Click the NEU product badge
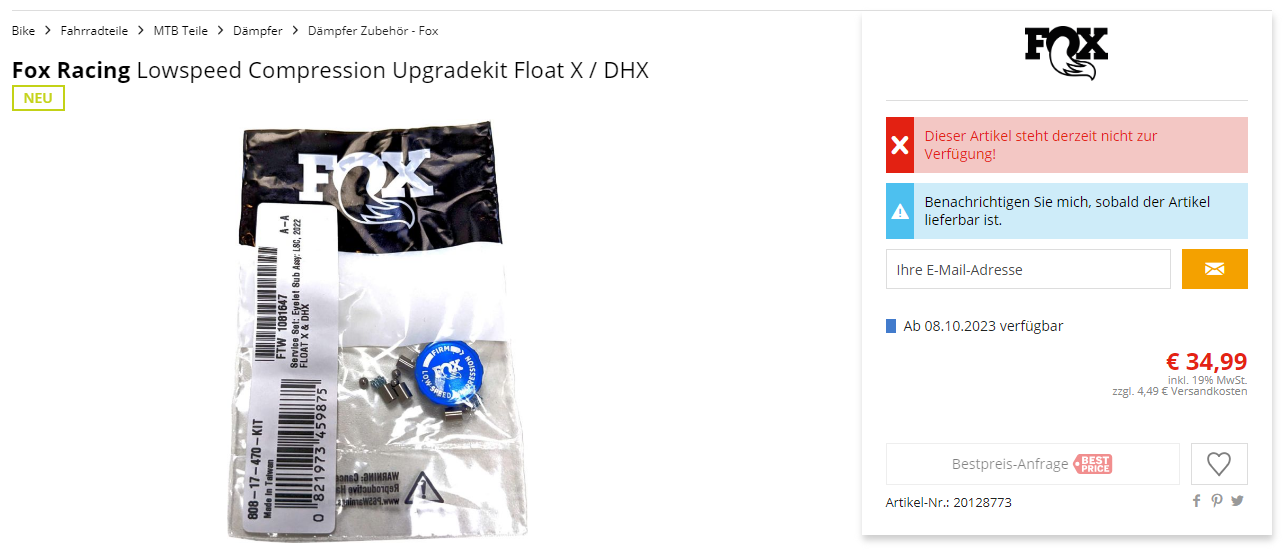Screen dimensions: 1287x553 [x=38, y=98]
